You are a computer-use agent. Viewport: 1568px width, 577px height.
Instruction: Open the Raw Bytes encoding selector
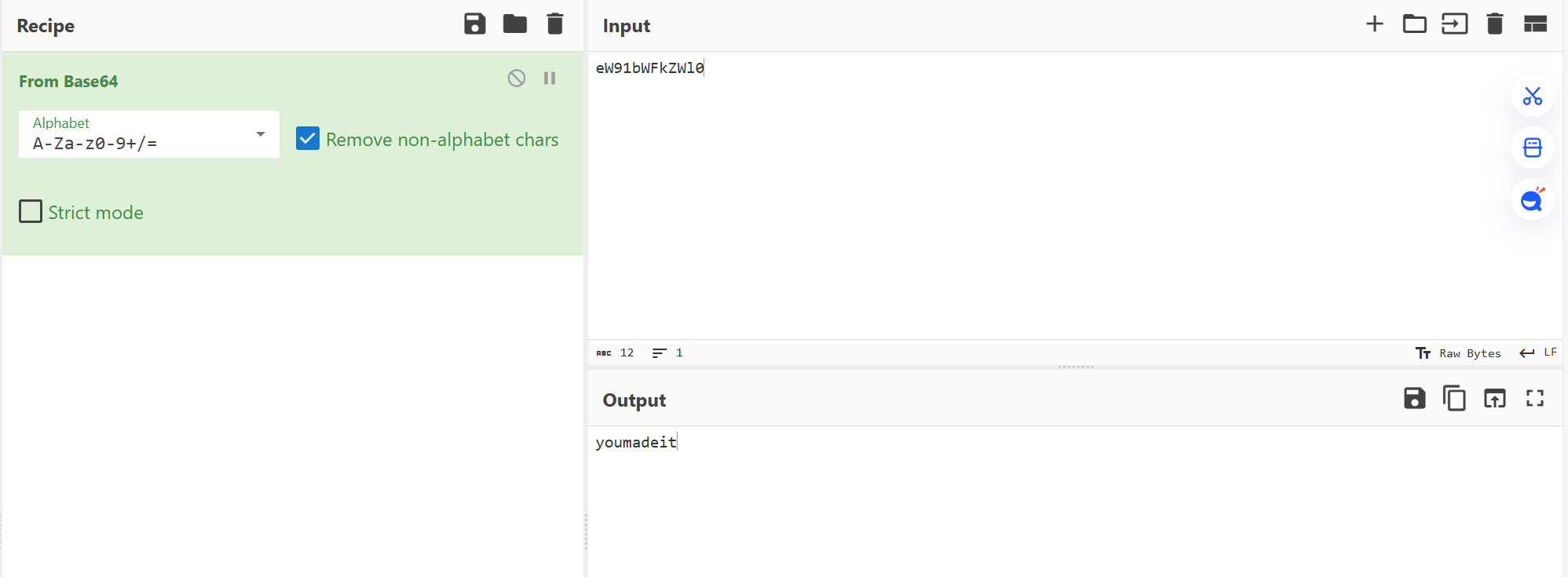click(1458, 353)
